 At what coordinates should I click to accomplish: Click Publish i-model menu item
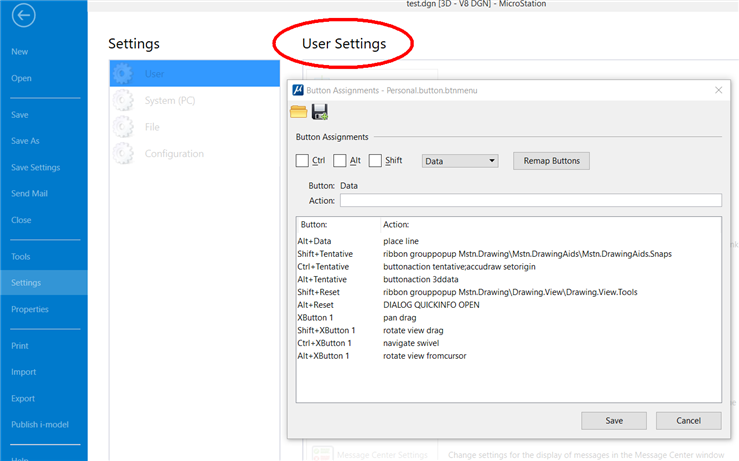[40, 425]
